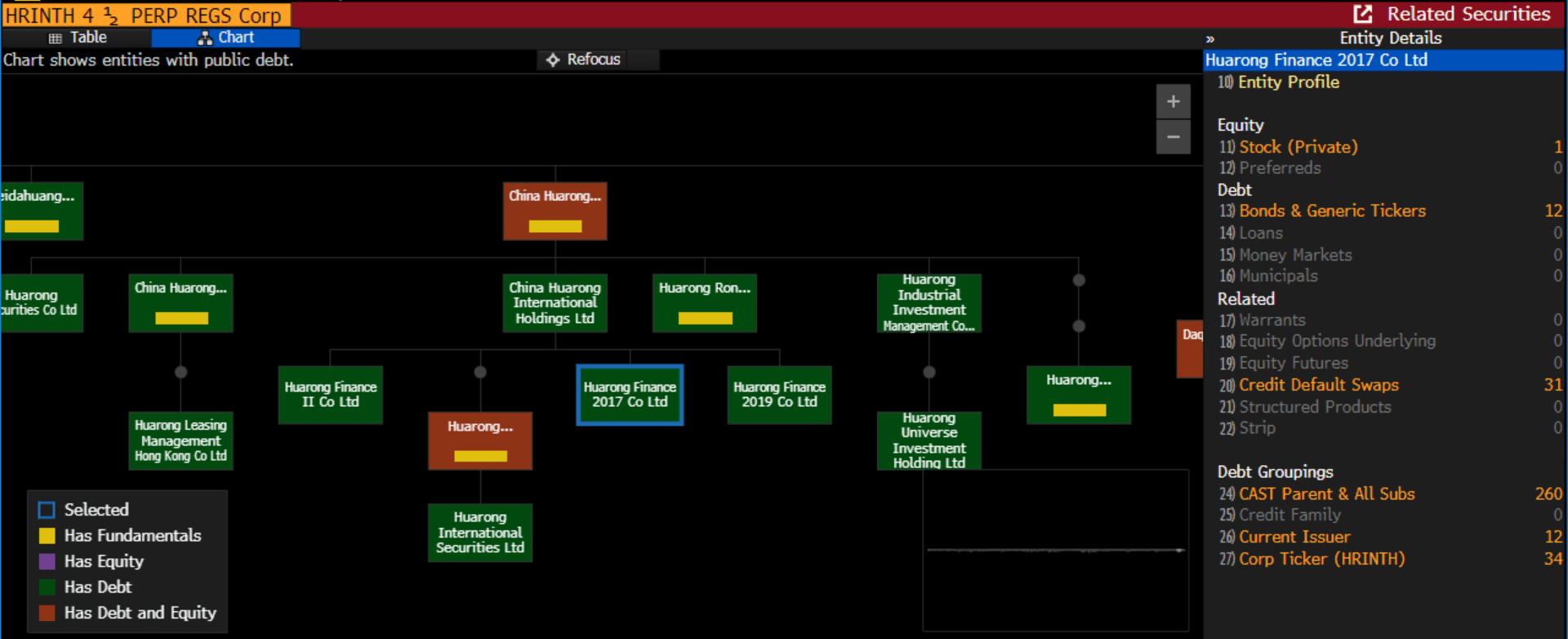Click Preferreds row under Equity
1568x639 pixels.
(1390, 168)
